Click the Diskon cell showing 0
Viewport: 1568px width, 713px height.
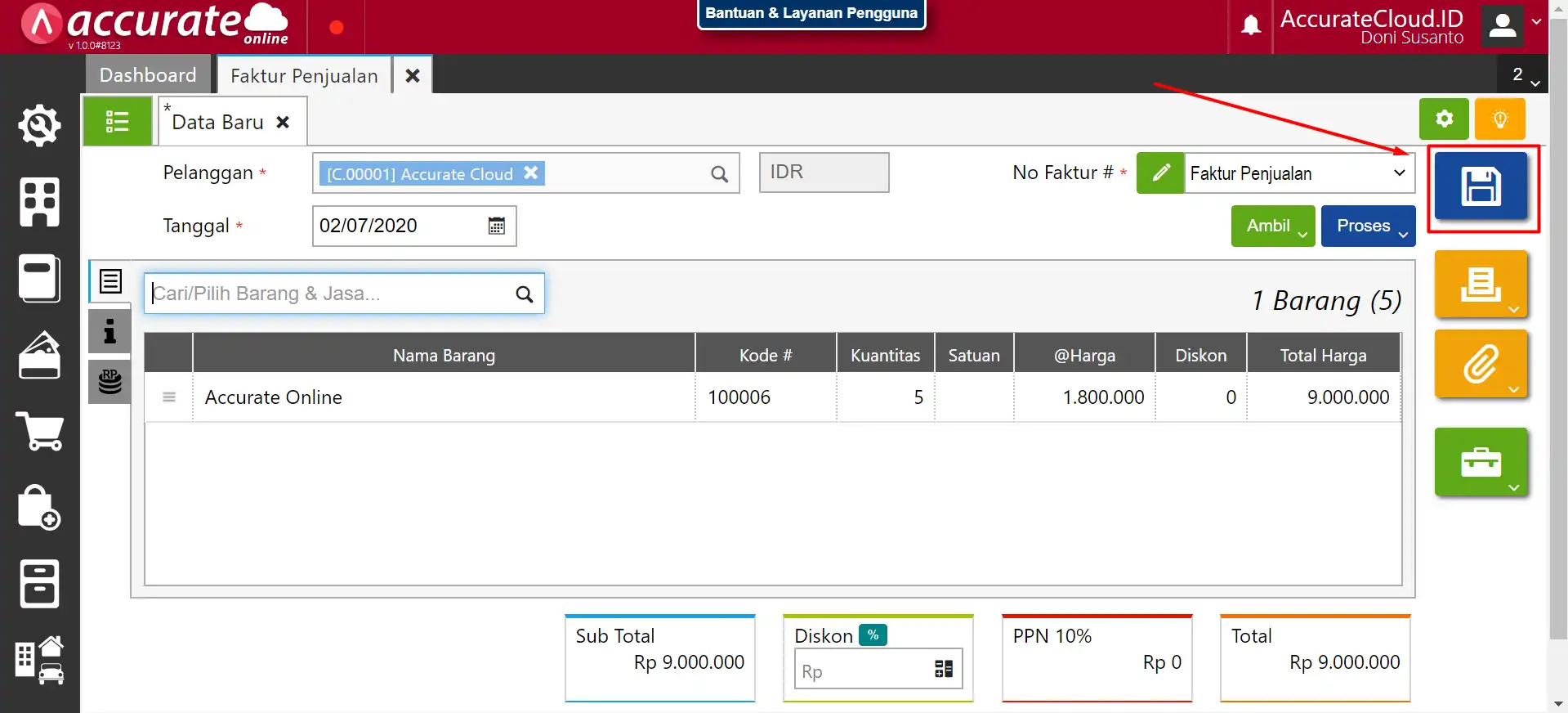click(x=1201, y=397)
